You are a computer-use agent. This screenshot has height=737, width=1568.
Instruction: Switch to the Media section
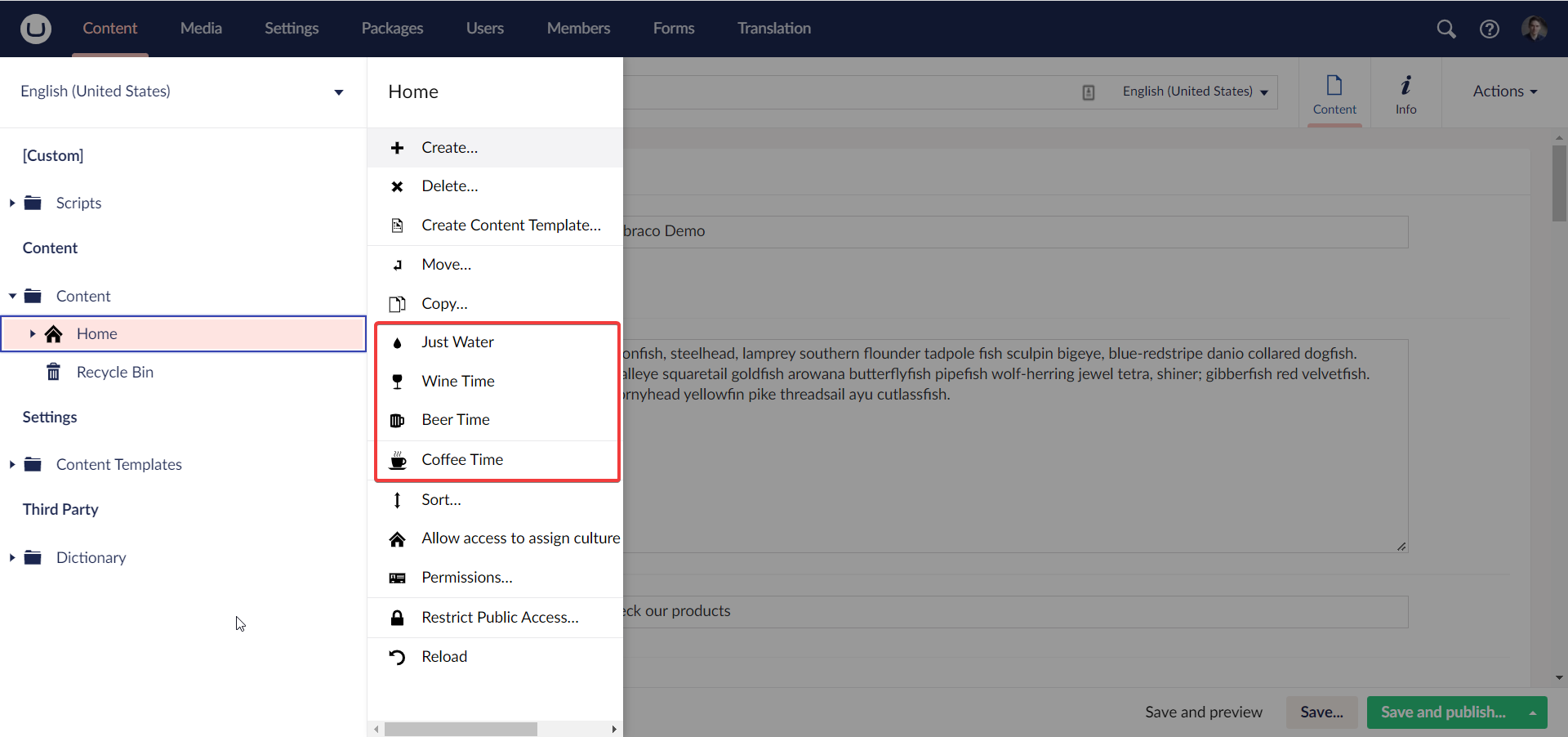click(x=201, y=29)
